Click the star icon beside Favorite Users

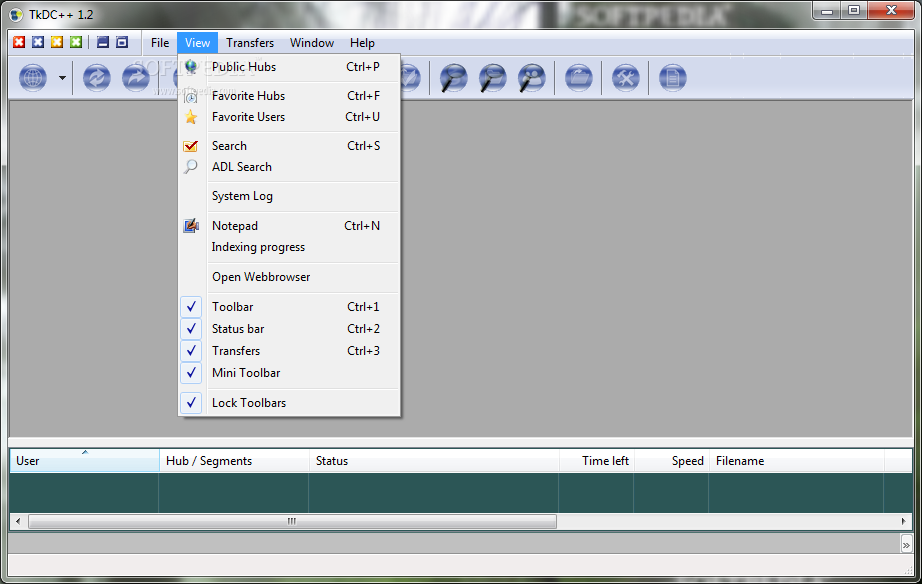coord(191,117)
